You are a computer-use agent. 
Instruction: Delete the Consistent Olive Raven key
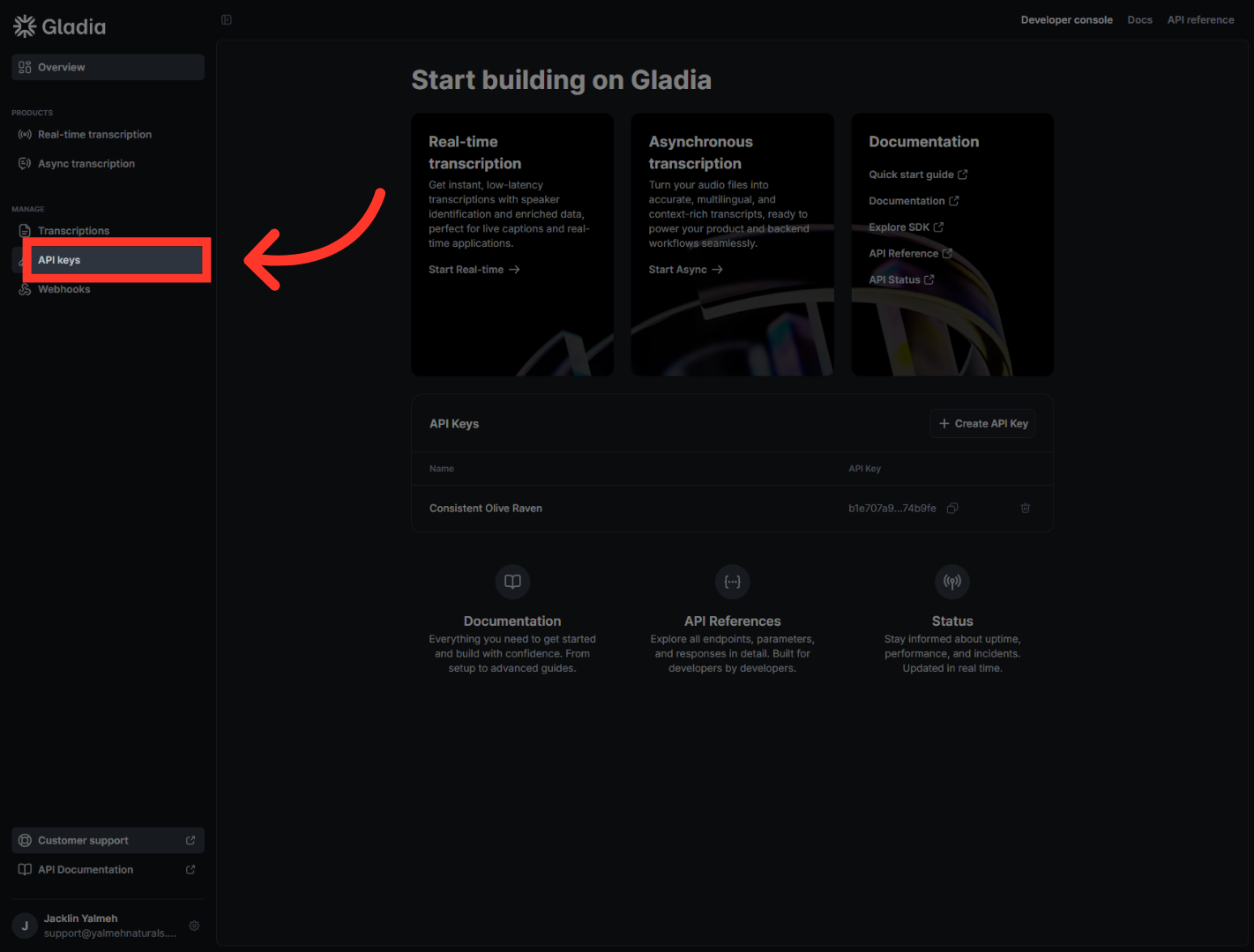1026,509
